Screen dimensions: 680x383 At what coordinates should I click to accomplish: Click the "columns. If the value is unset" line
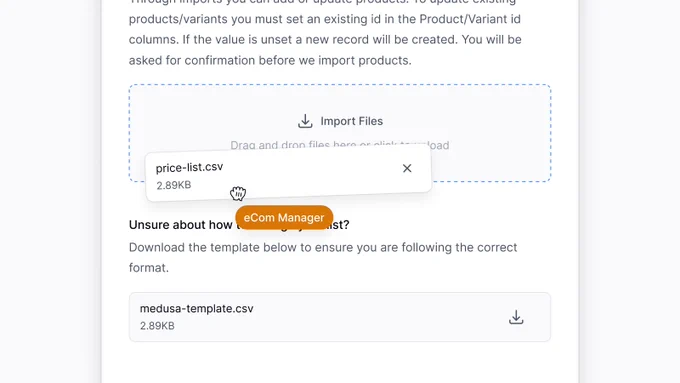click(325, 39)
